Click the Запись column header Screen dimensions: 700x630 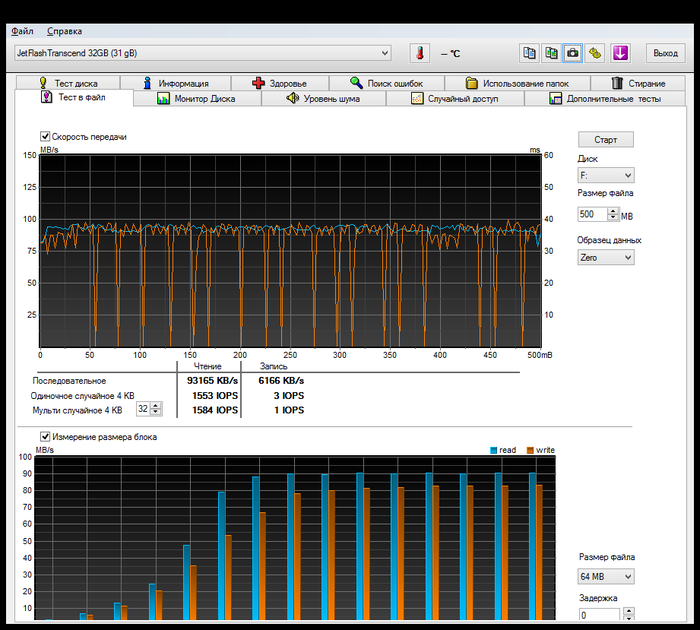[x=273, y=366]
